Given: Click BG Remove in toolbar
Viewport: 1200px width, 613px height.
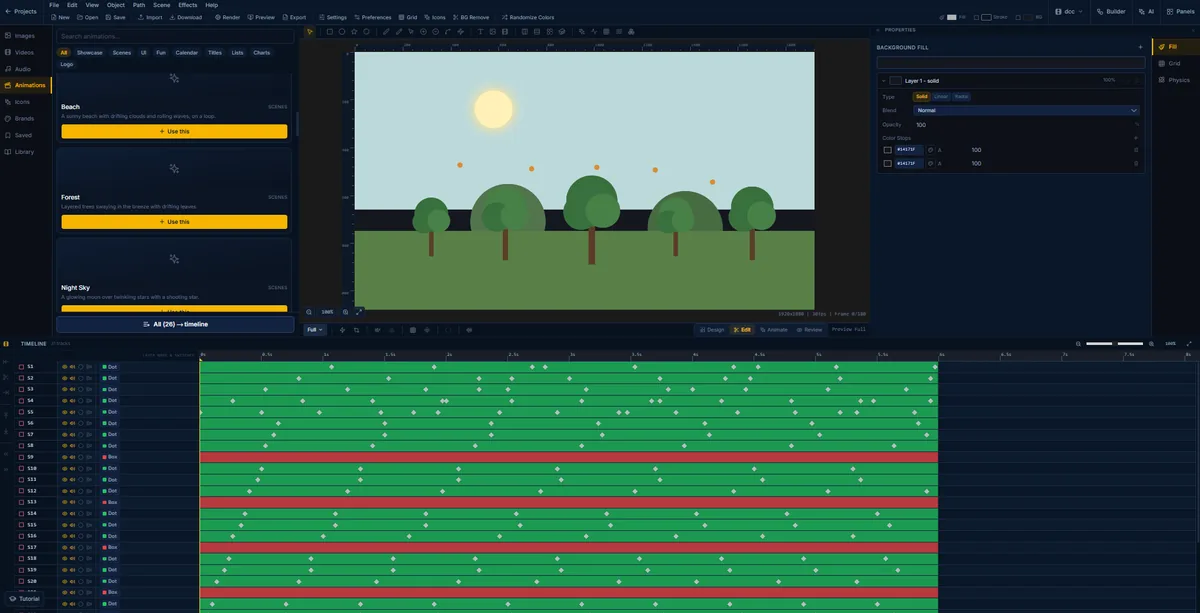Looking at the screenshot, I should tap(471, 17).
